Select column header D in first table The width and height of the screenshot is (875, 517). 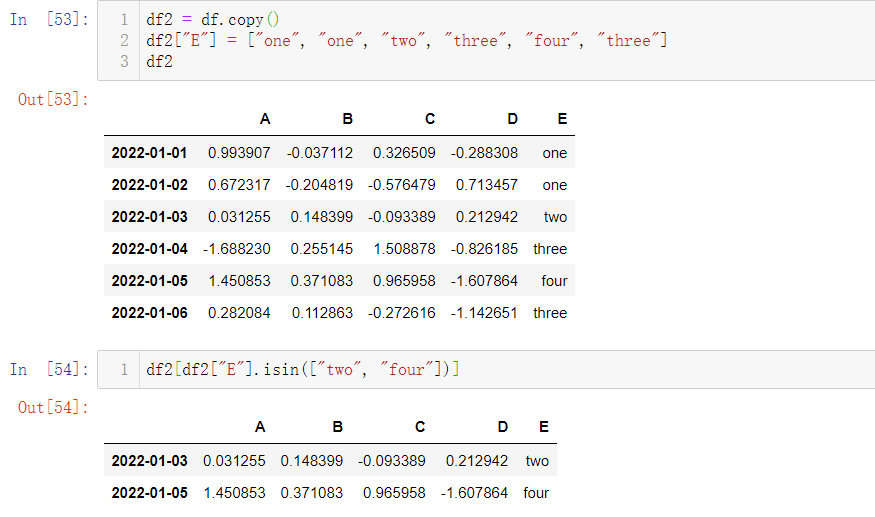pos(512,119)
